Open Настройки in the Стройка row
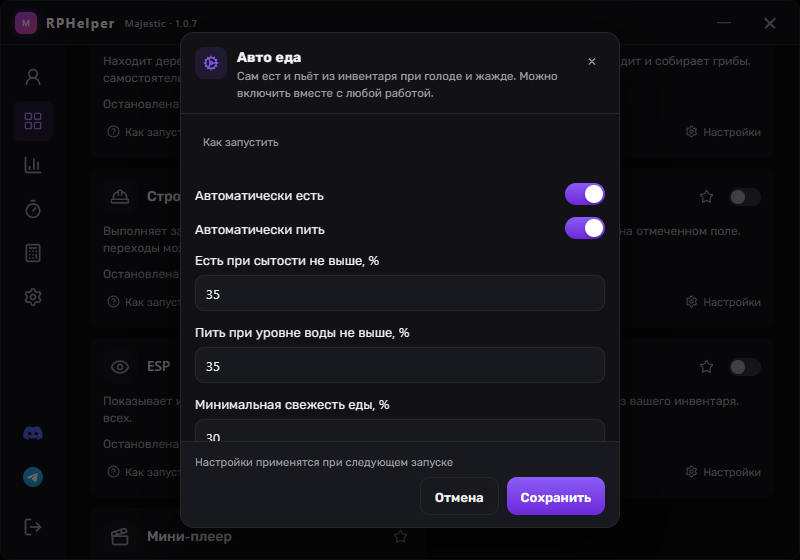 (x=723, y=302)
